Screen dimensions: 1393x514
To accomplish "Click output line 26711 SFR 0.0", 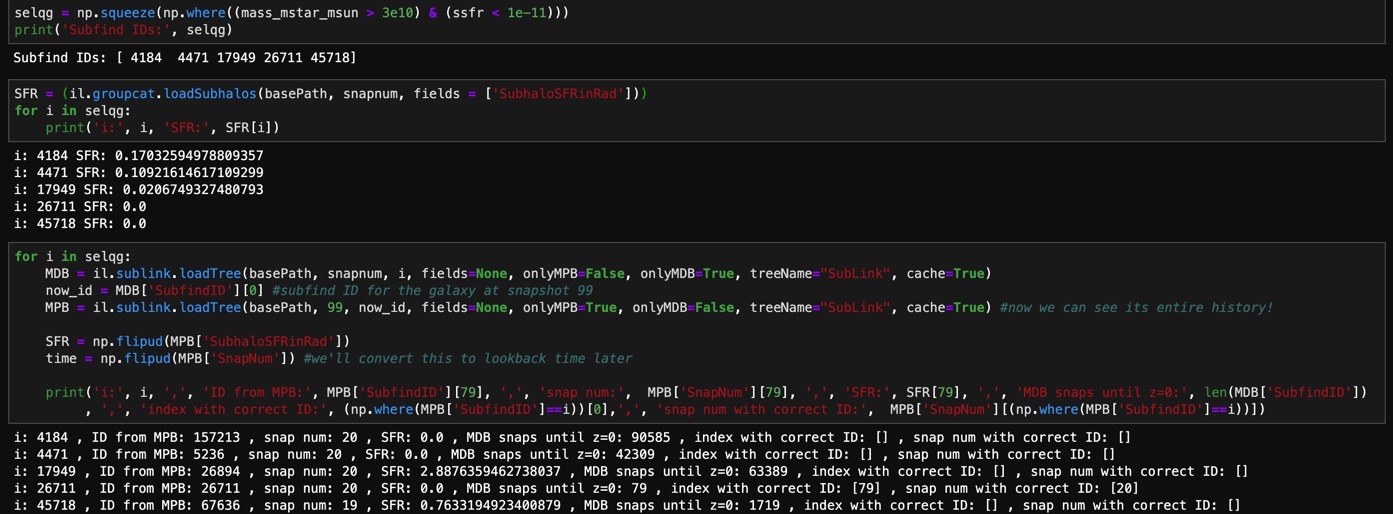I will point(80,207).
